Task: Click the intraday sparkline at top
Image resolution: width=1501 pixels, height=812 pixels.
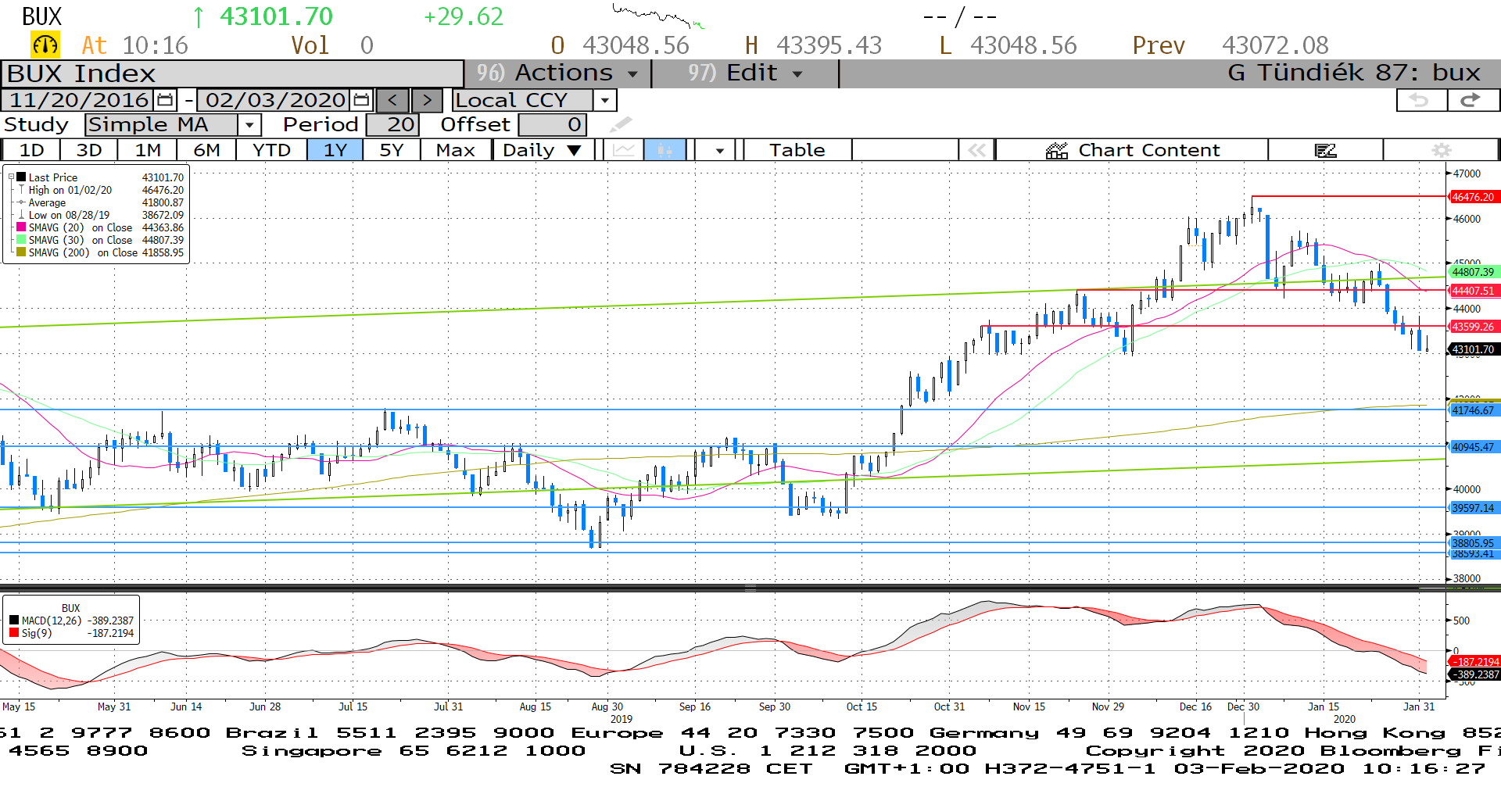Action: click(x=658, y=16)
